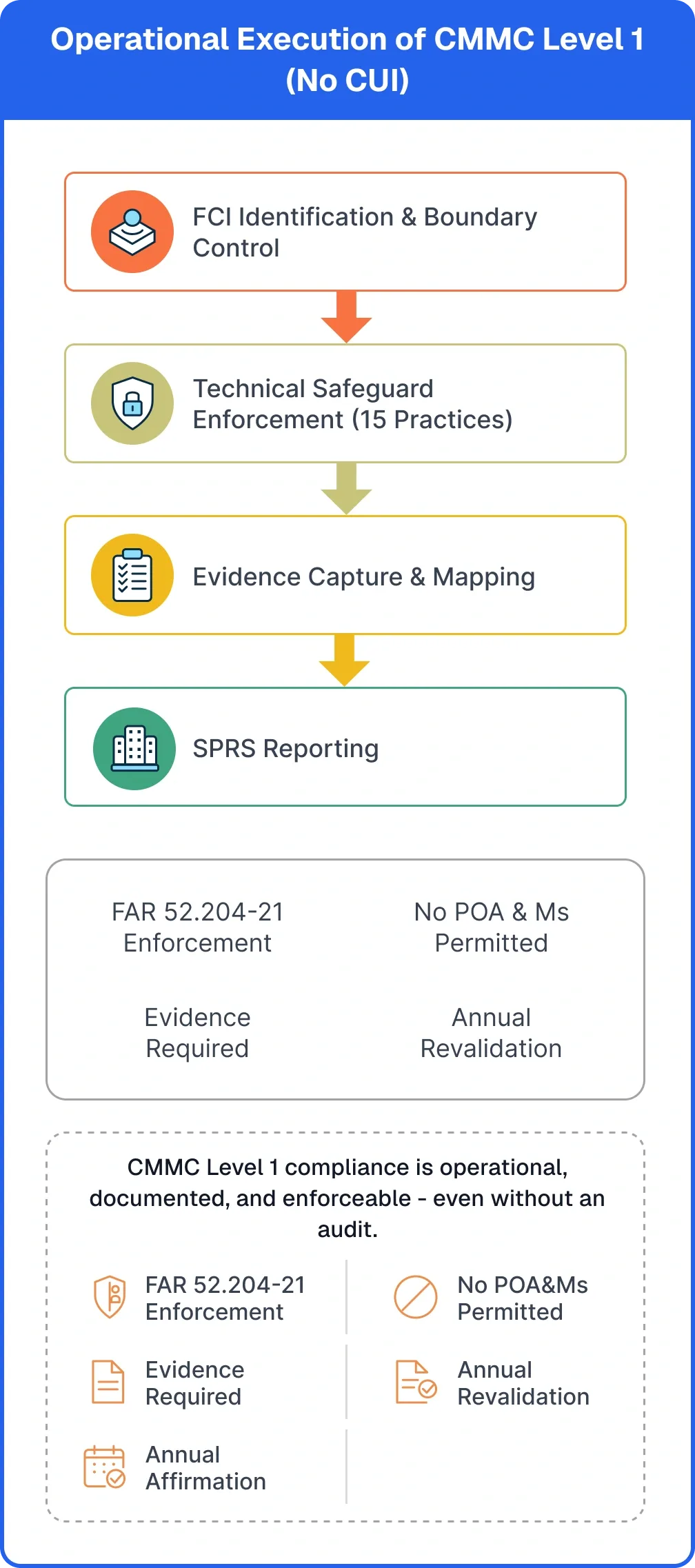This screenshot has height=1568, width=695.
Task: Select the Evidence Capture & Mapping step
Action: tap(345, 575)
